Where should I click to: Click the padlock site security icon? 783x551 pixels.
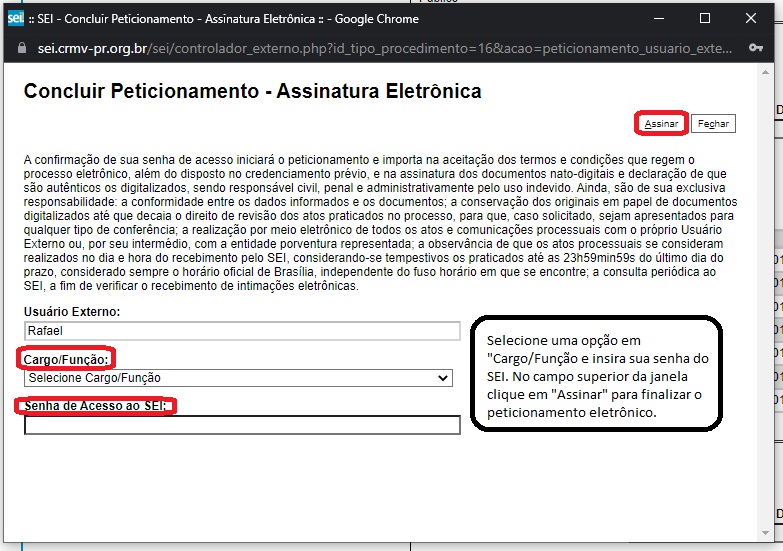pos(16,47)
